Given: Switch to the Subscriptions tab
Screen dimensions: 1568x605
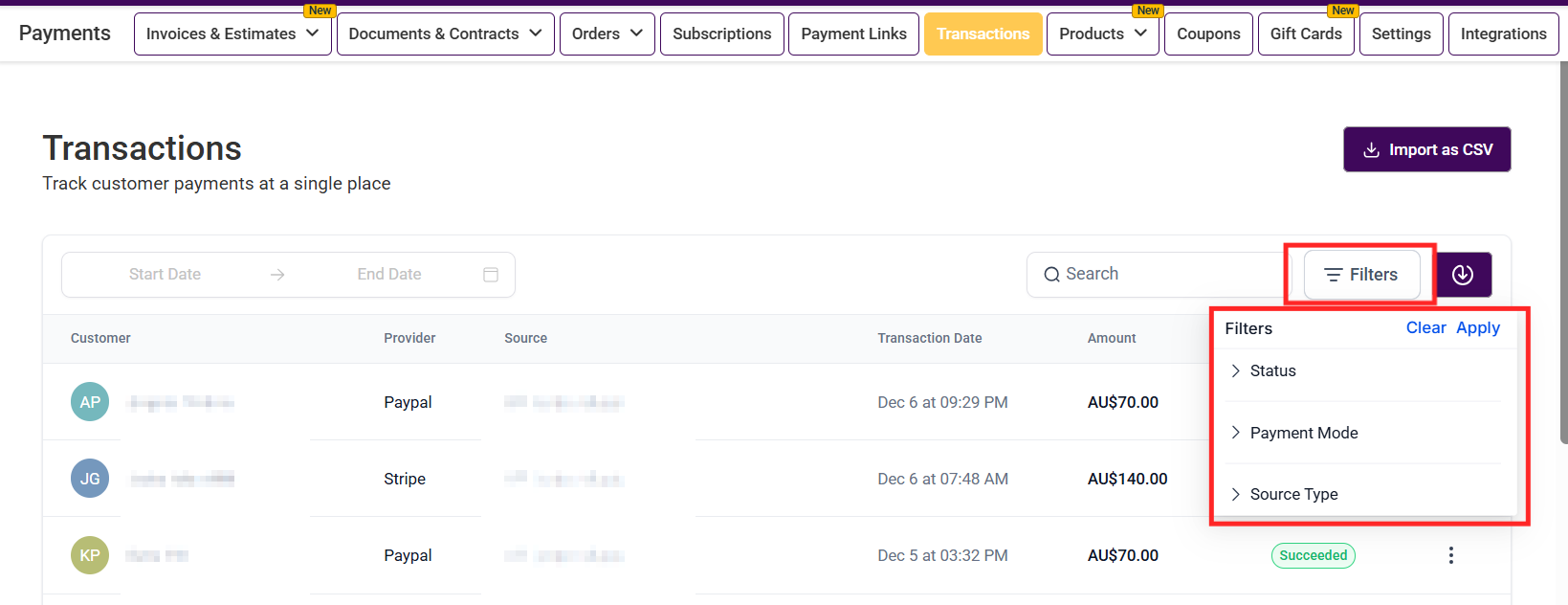Looking at the screenshot, I should (722, 34).
